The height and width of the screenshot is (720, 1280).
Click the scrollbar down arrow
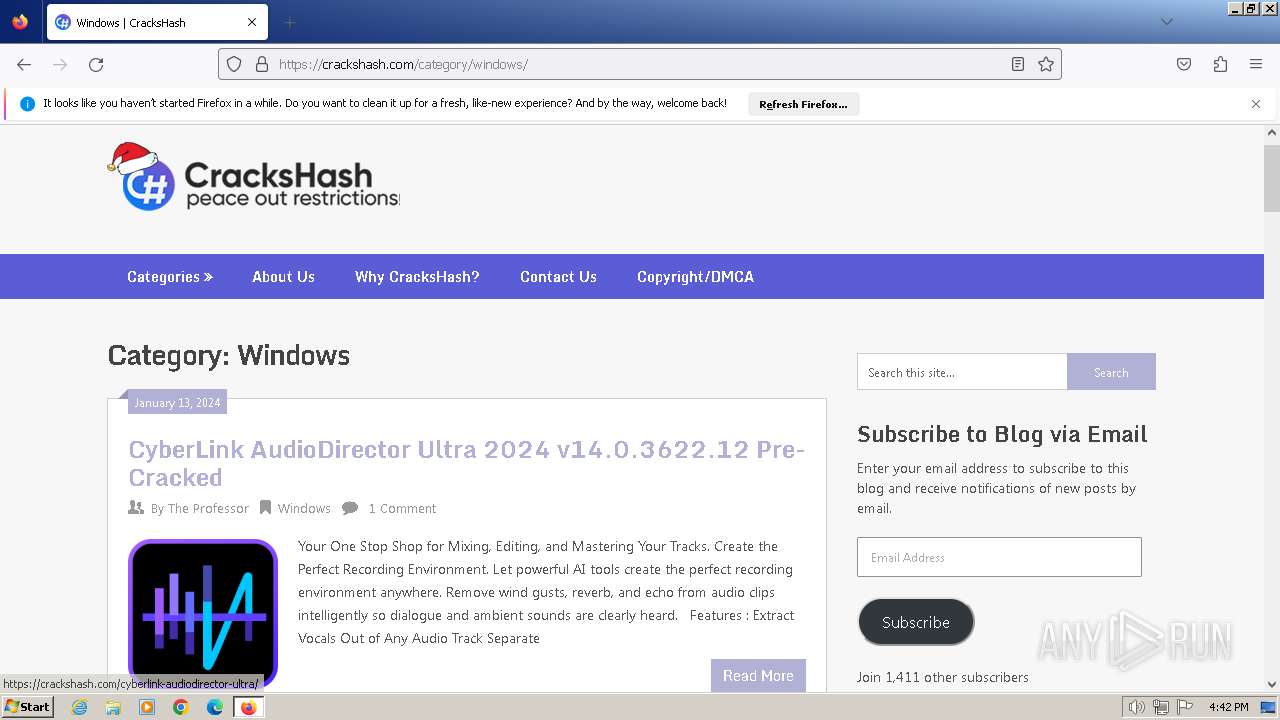[1272, 685]
